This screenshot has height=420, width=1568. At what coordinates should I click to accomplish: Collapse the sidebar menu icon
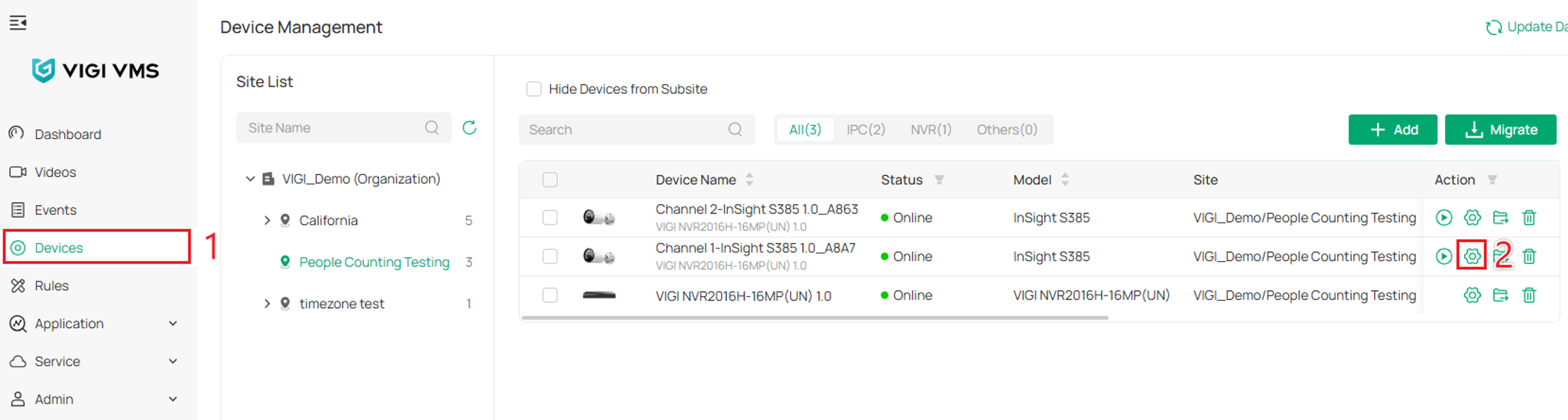click(x=18, y=23)
